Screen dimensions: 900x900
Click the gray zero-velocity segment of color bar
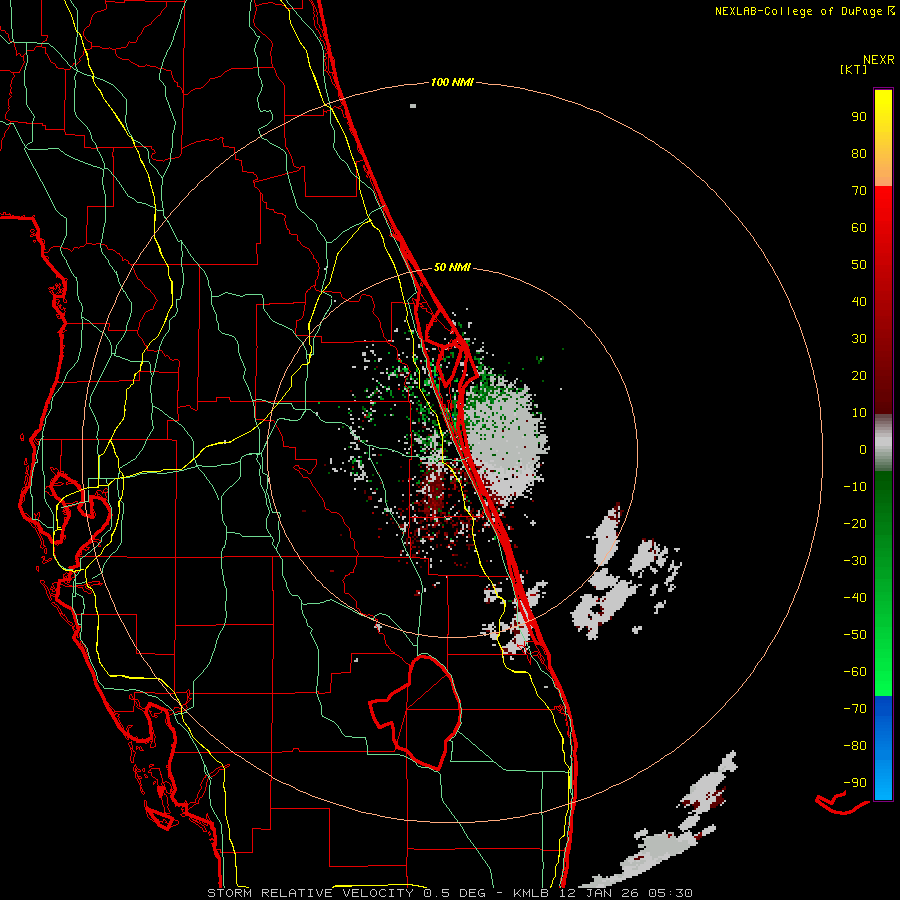pos(883,443)
